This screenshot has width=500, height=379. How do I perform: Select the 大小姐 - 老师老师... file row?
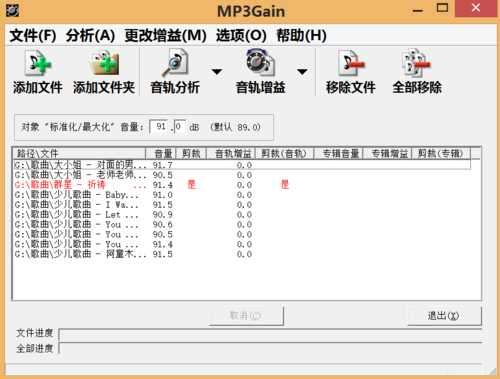click(x=242, y=175)
